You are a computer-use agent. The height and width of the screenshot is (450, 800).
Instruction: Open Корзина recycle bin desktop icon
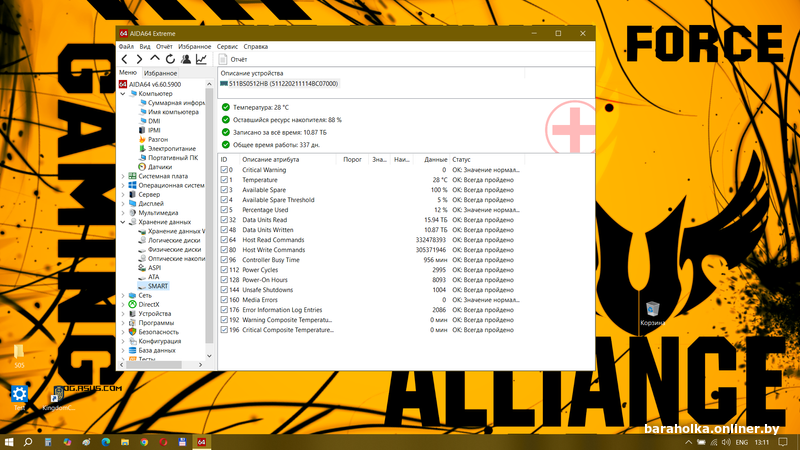tap(653, 314)
